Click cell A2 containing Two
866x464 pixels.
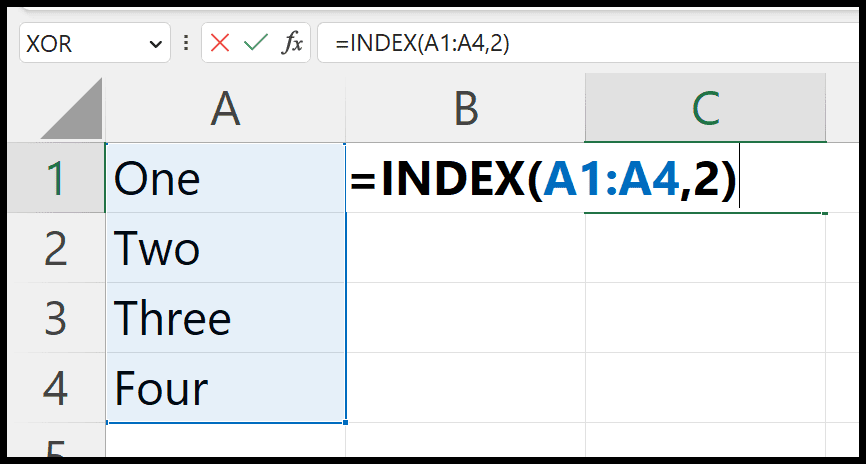click(x=225, y=248)
